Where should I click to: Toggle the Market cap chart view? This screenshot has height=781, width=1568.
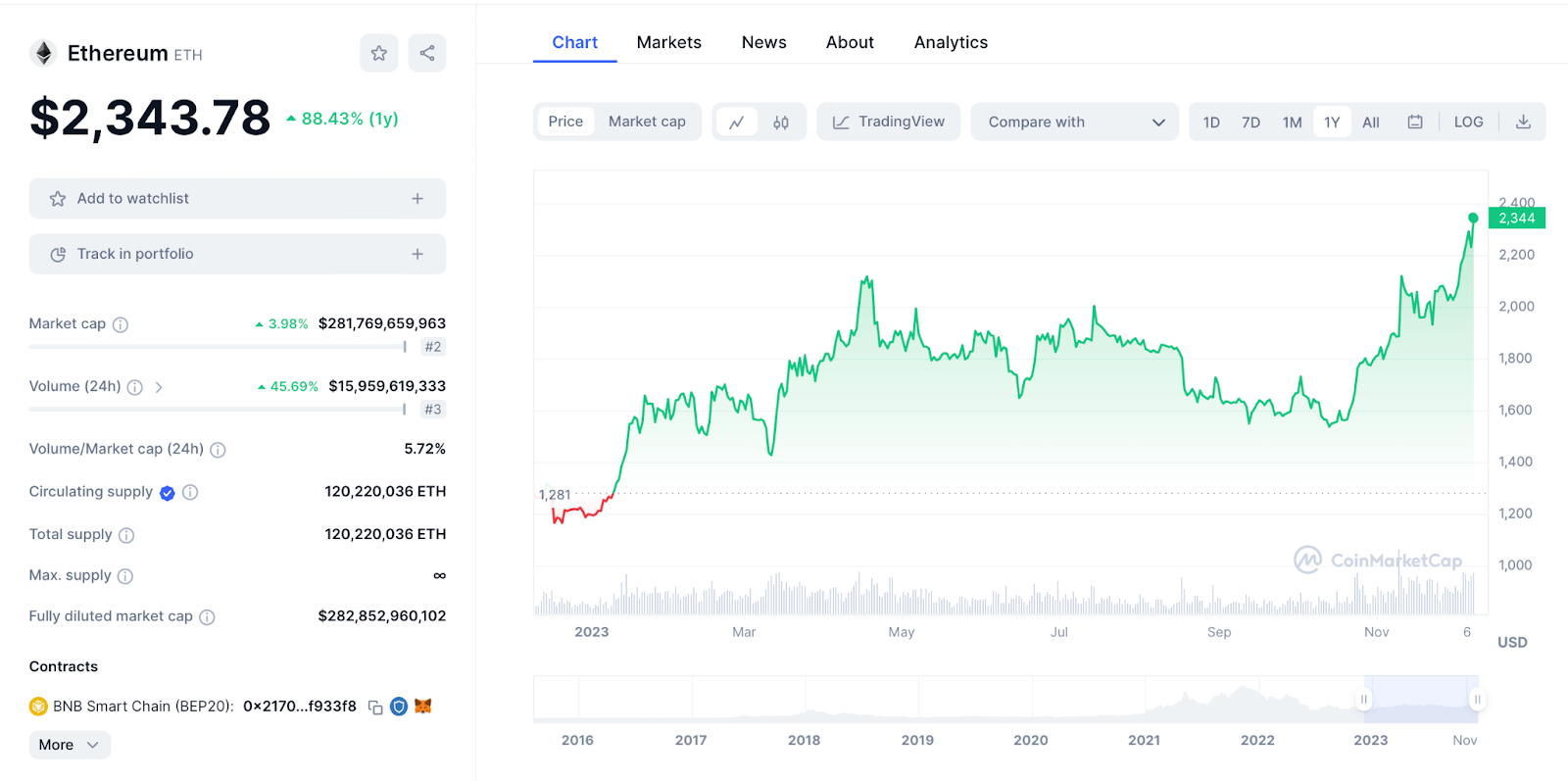click(x=647, y=122)
